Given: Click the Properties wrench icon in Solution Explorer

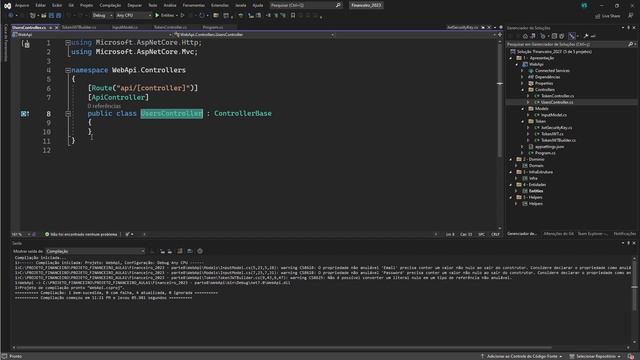Looking at the screenshot, I should pos(586,36).
